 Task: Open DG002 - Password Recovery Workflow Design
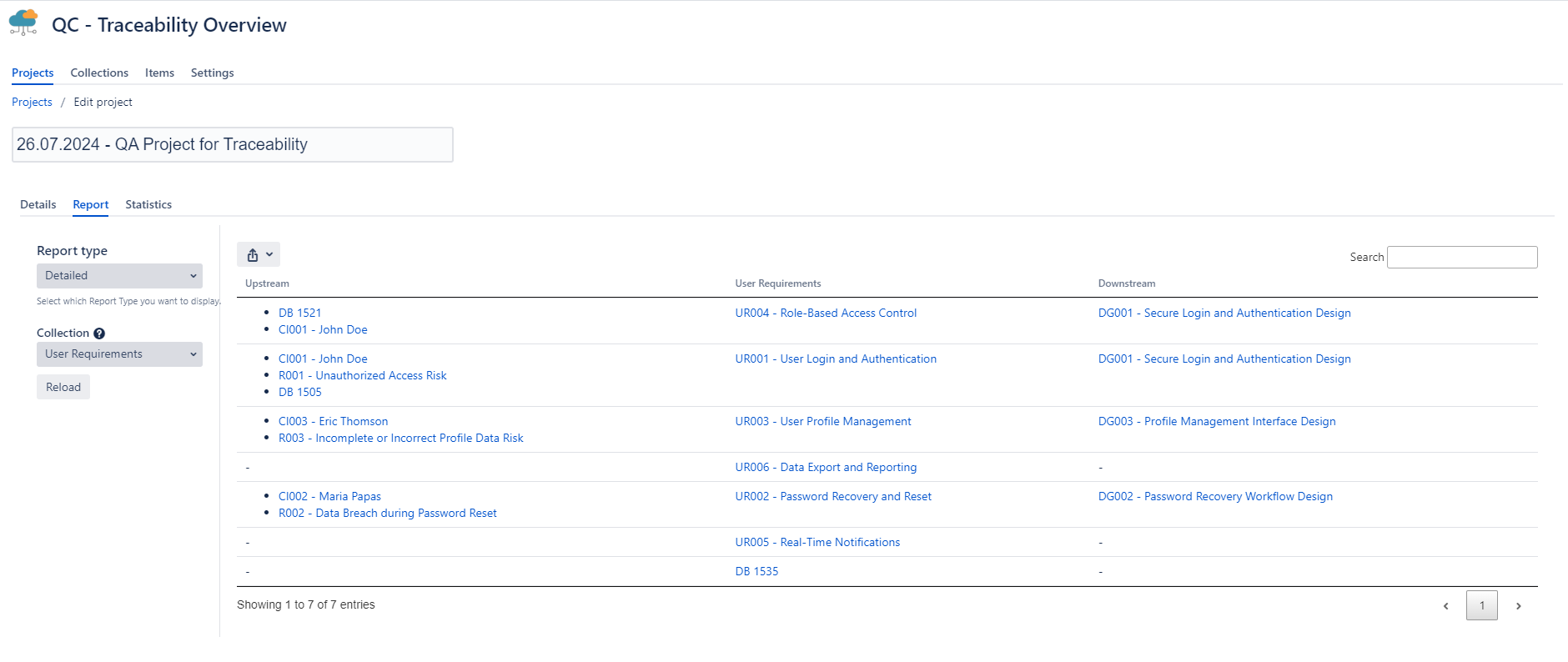(x=1214, y=496)
